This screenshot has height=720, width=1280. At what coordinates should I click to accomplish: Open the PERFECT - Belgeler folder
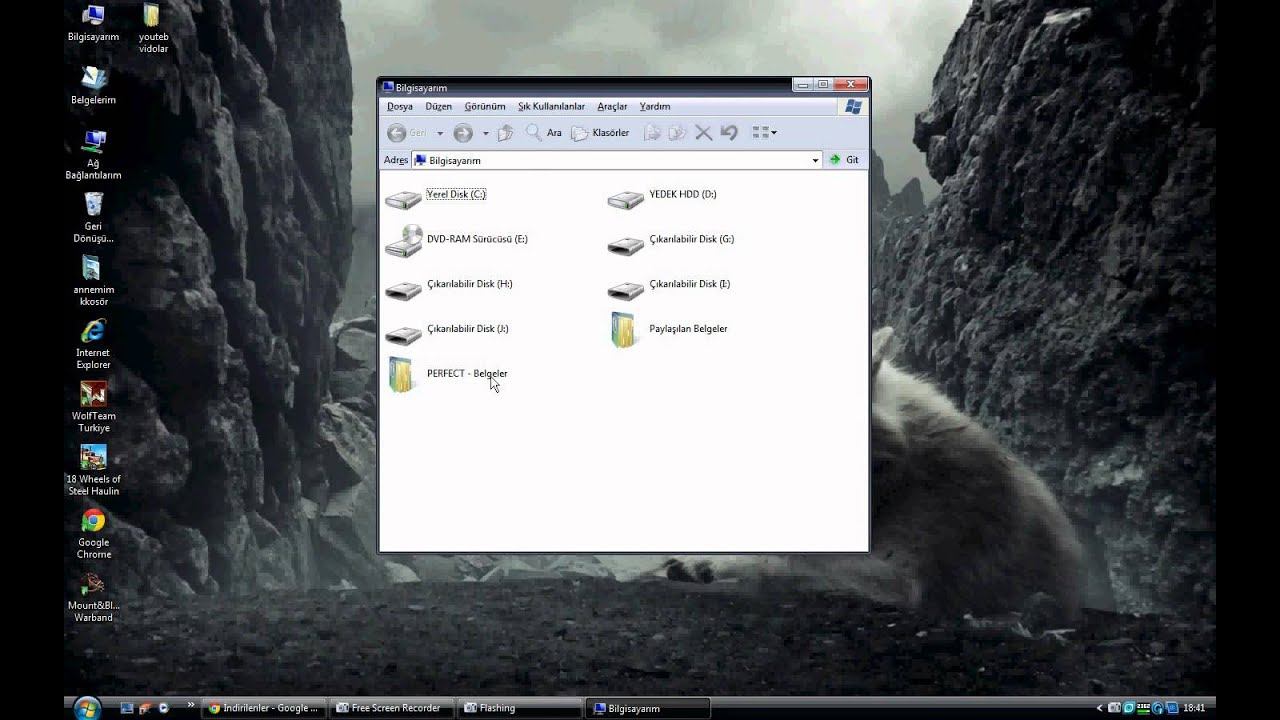point(447,374)
